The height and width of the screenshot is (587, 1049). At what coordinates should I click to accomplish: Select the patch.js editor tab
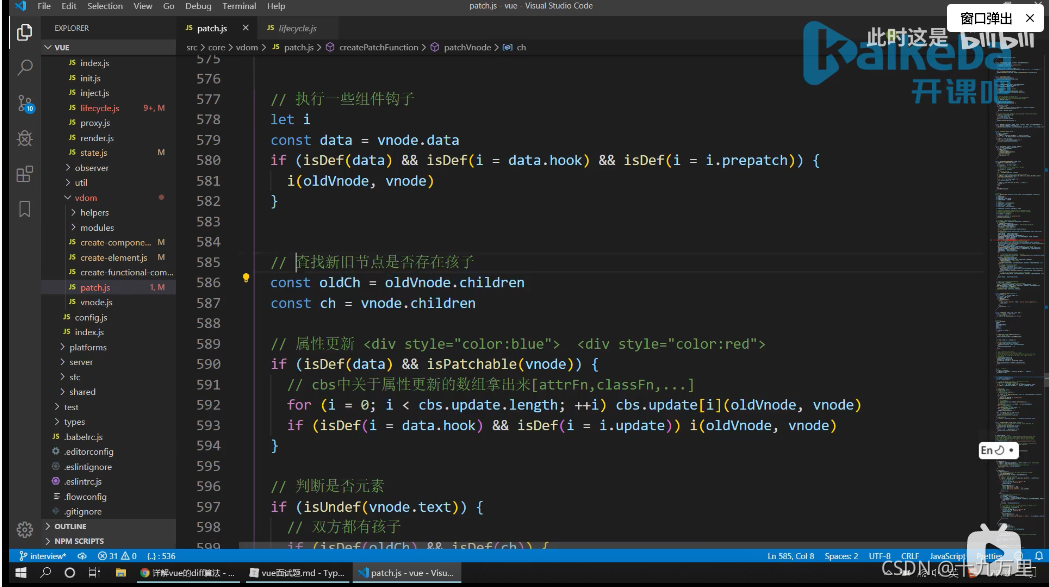click(x=212, y=28)
